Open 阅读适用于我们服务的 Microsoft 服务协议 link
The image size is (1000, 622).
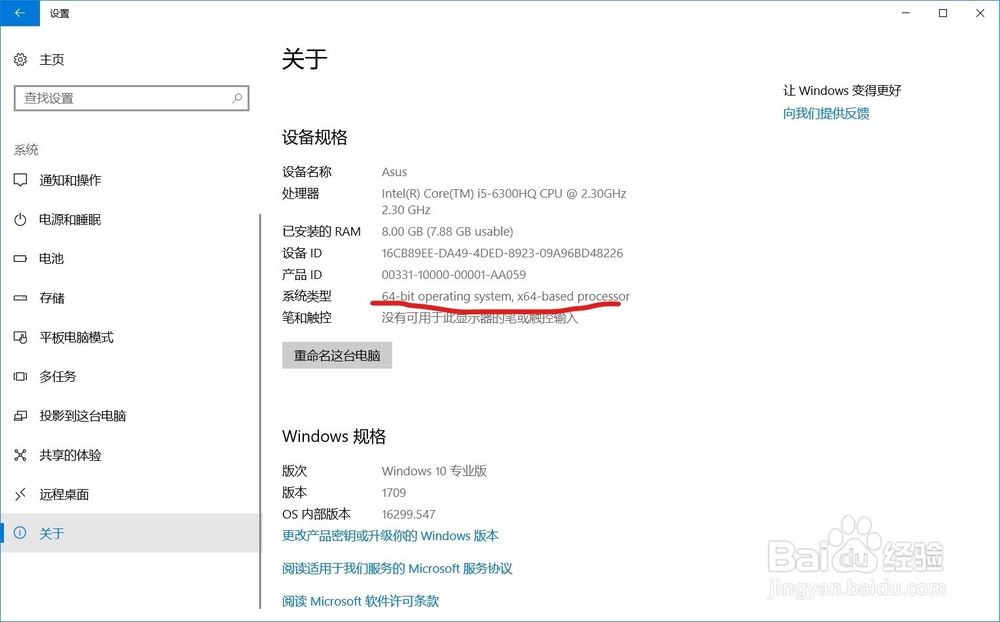397,568
